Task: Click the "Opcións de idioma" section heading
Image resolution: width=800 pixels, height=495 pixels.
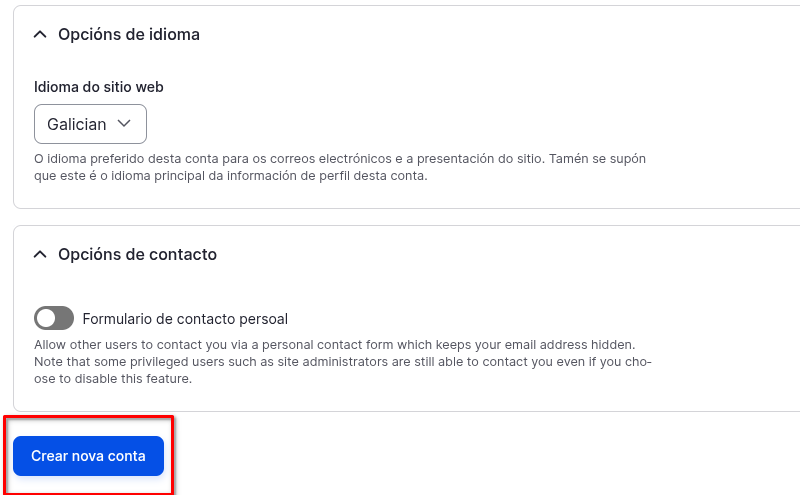Action: 129,34
